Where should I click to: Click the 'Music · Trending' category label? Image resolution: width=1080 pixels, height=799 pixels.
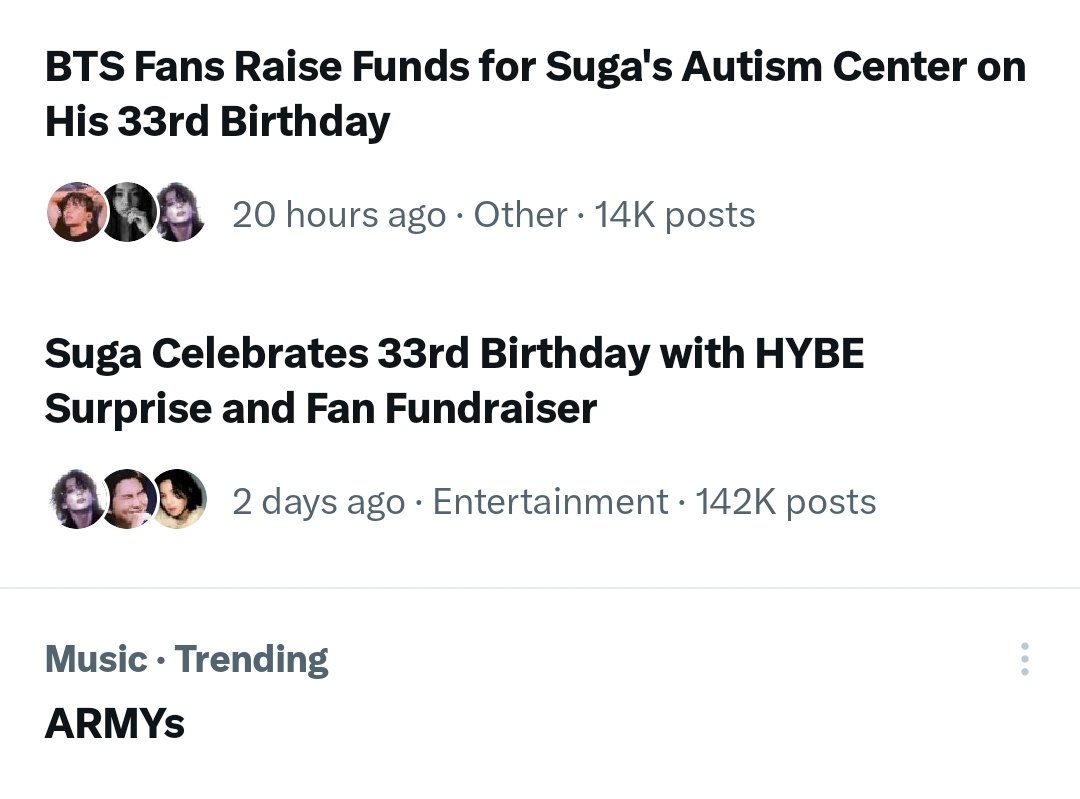pyautogui.click(x=186, y=660)
